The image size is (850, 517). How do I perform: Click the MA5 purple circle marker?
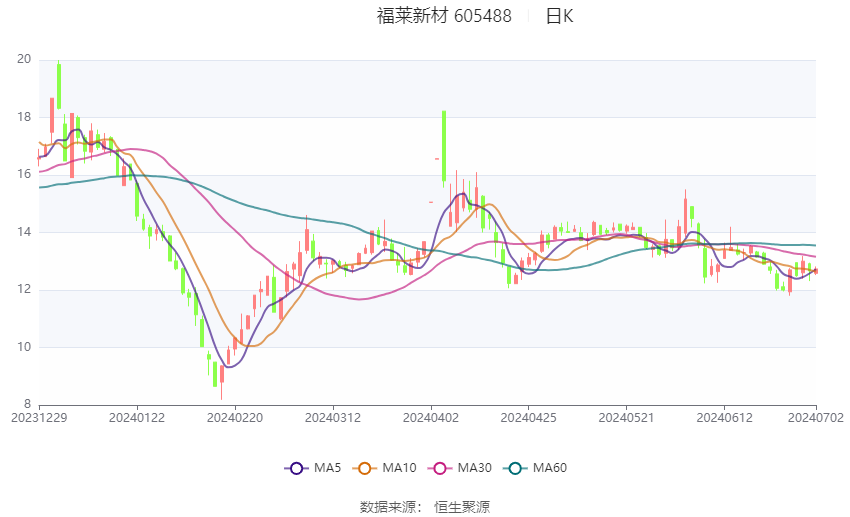(x=296, y=468)
